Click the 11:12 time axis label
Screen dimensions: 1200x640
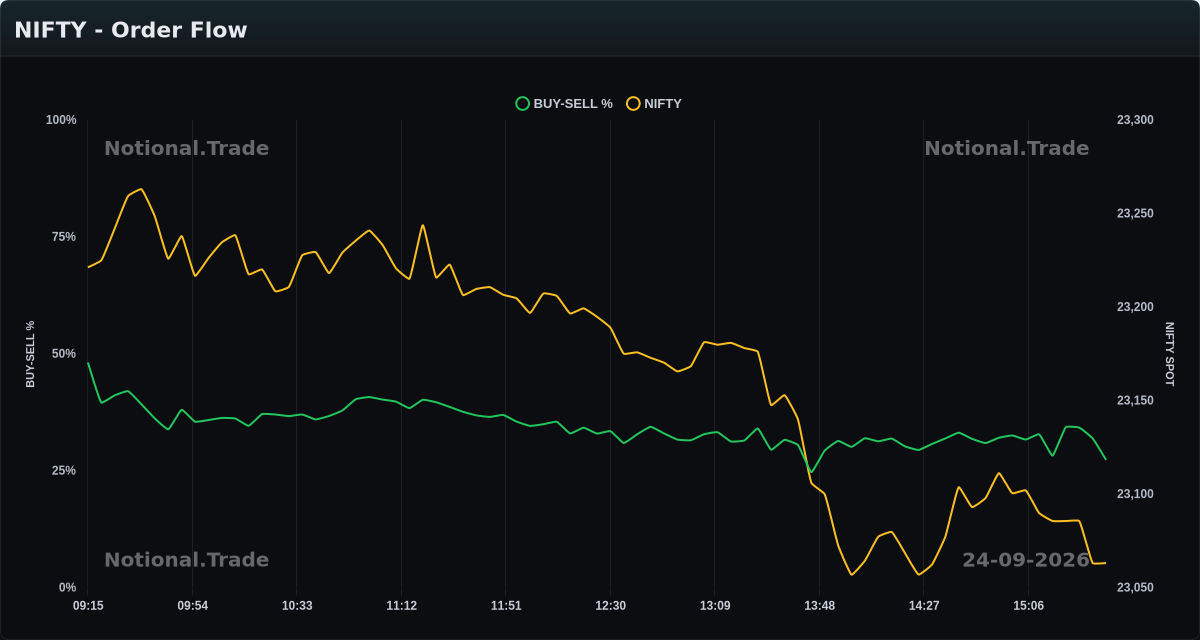pyautogui.click(x=402, y=606)
